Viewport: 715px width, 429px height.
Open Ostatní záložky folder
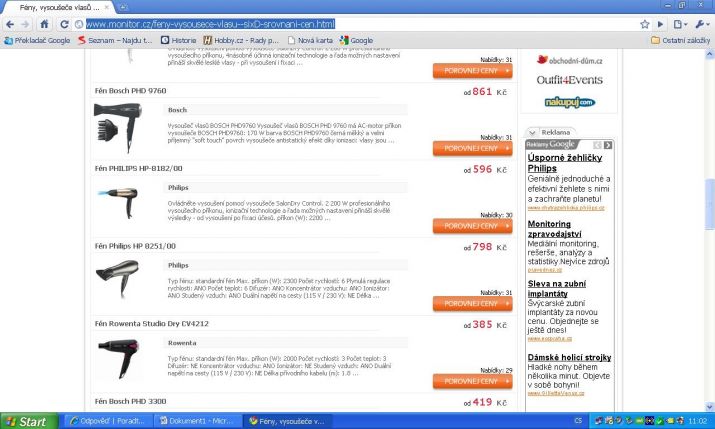[x=680, y=40]
